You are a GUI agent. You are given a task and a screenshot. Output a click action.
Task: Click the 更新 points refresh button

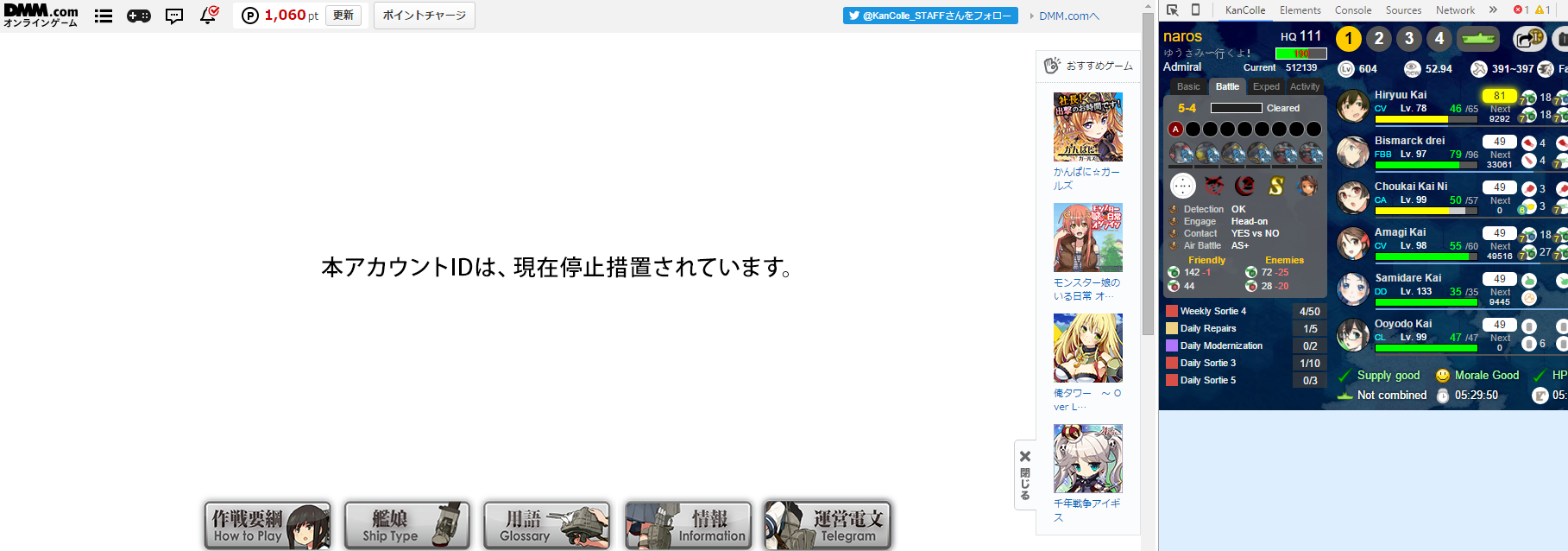[343, 16]
